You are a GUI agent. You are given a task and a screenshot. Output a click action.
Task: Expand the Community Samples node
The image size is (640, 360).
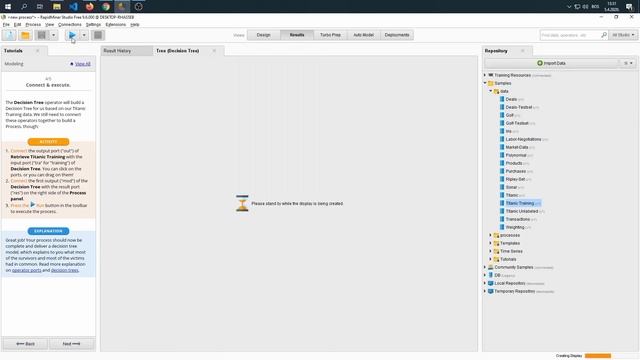coord(485,267)
